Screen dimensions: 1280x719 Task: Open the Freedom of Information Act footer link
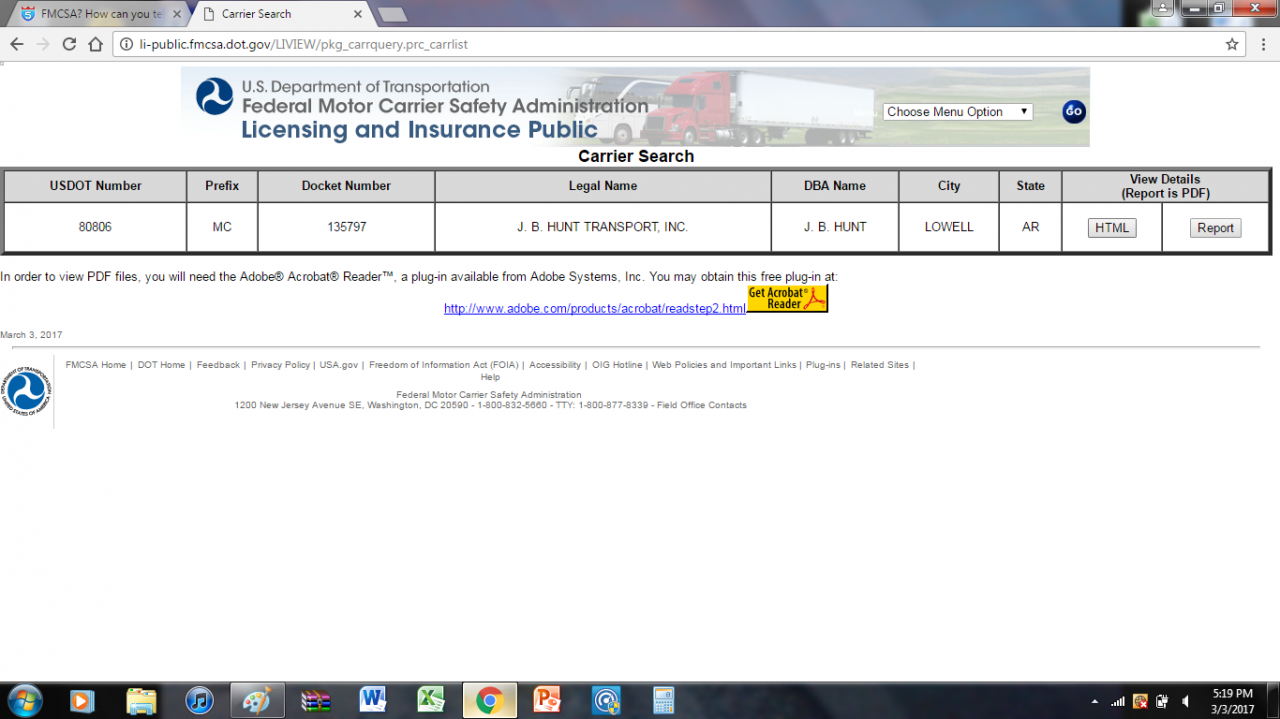[443, 365]
